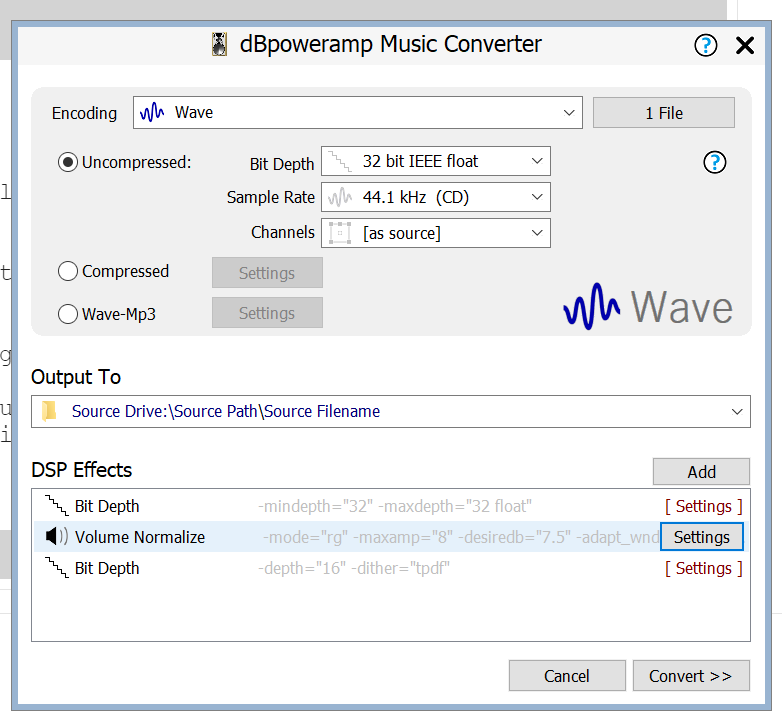
Task: Open the Sample Rate 44.1 kHz dropdown
Action: (436, 197)
